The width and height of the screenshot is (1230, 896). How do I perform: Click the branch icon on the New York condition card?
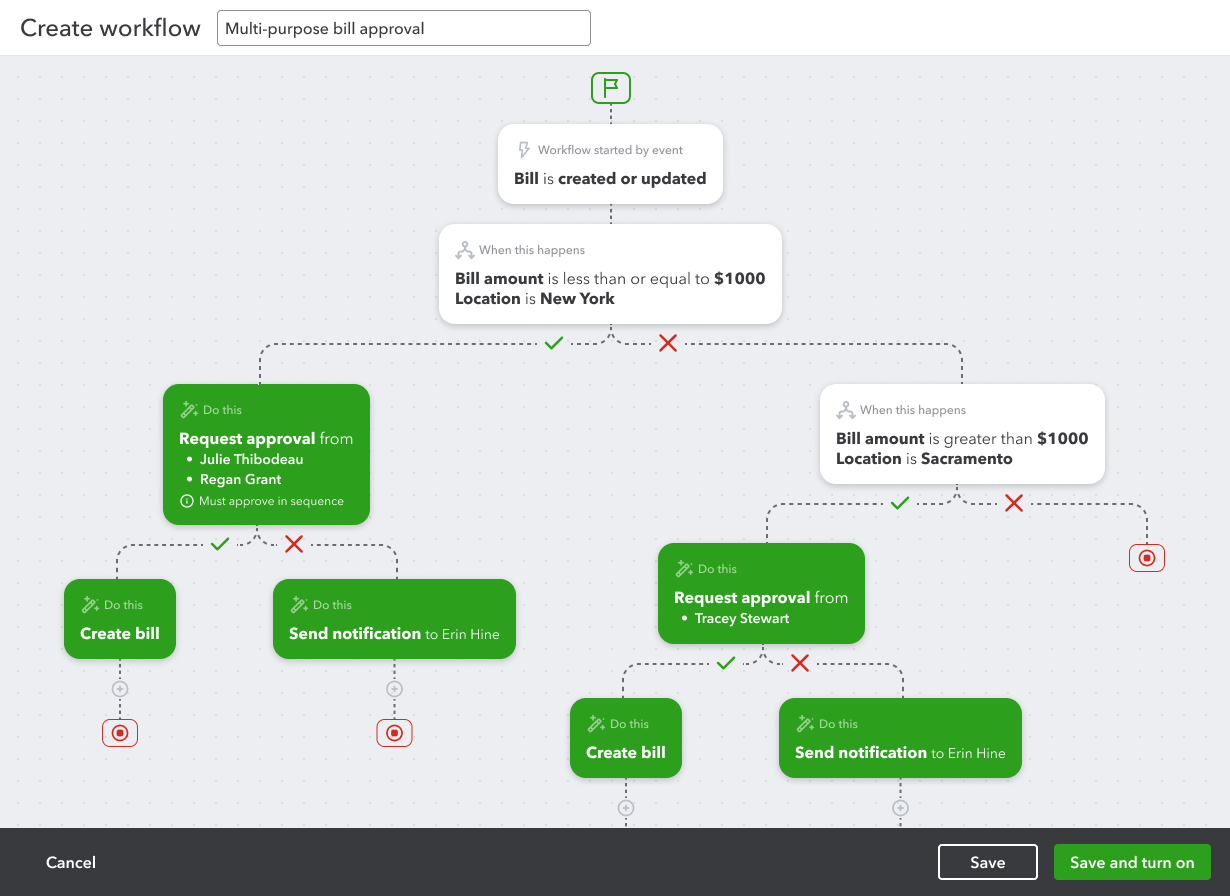pos(464,249)
